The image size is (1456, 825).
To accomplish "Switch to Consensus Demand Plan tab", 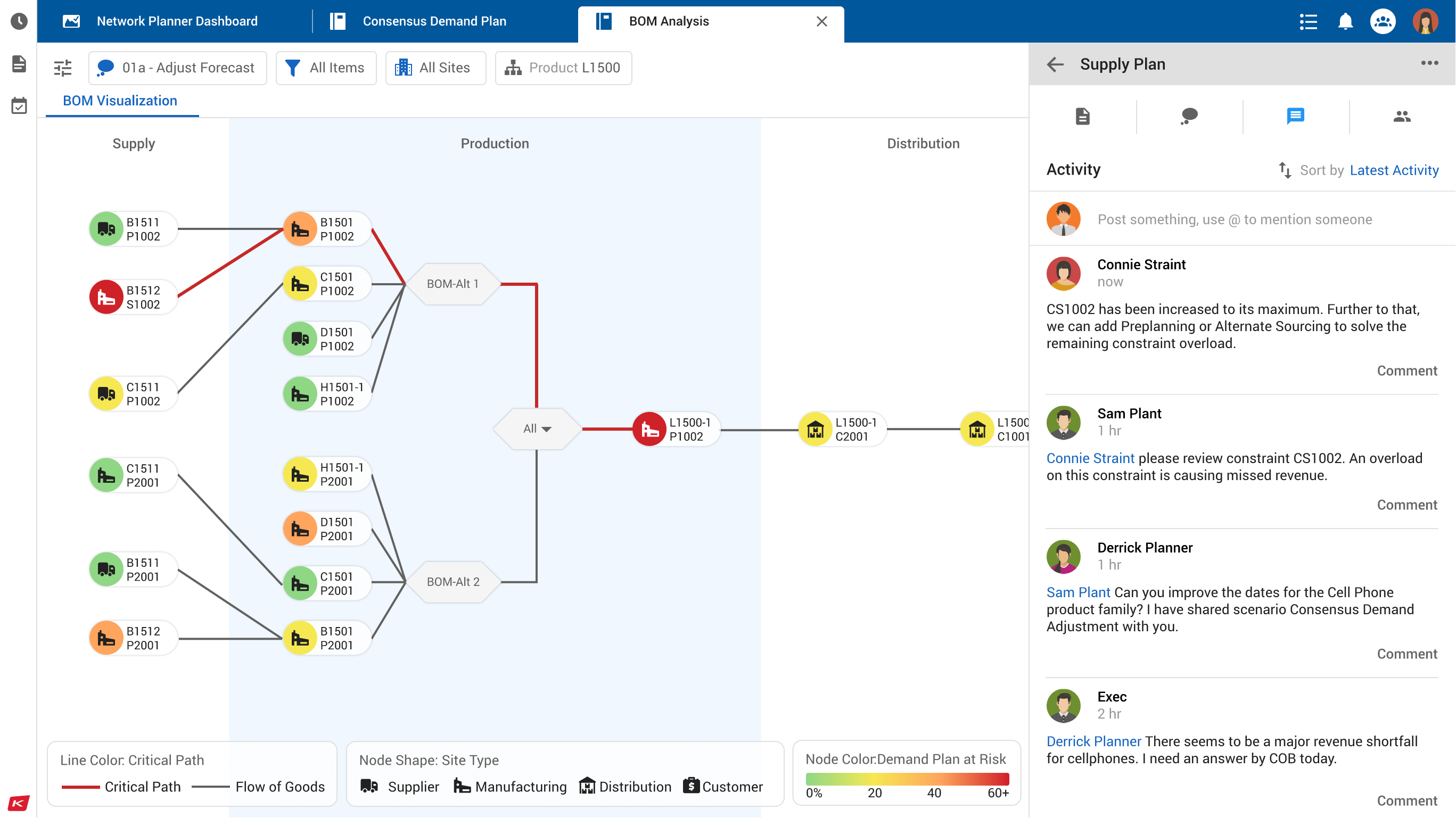I will (434, 21).
